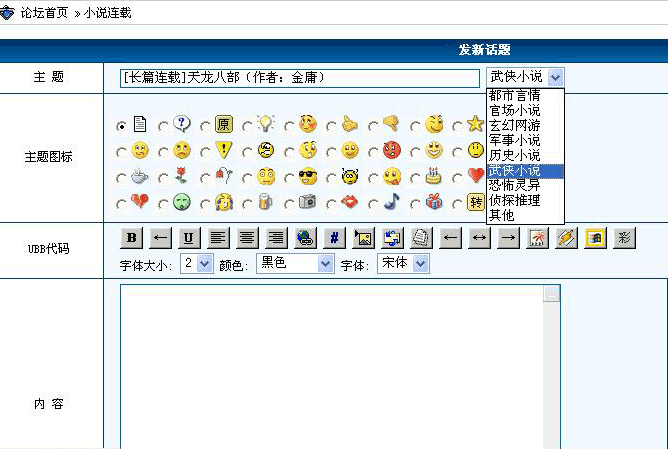The height and width of the screenshot is (449, 668).
Task: Click the camera topic icon
Action: [308, 201]
